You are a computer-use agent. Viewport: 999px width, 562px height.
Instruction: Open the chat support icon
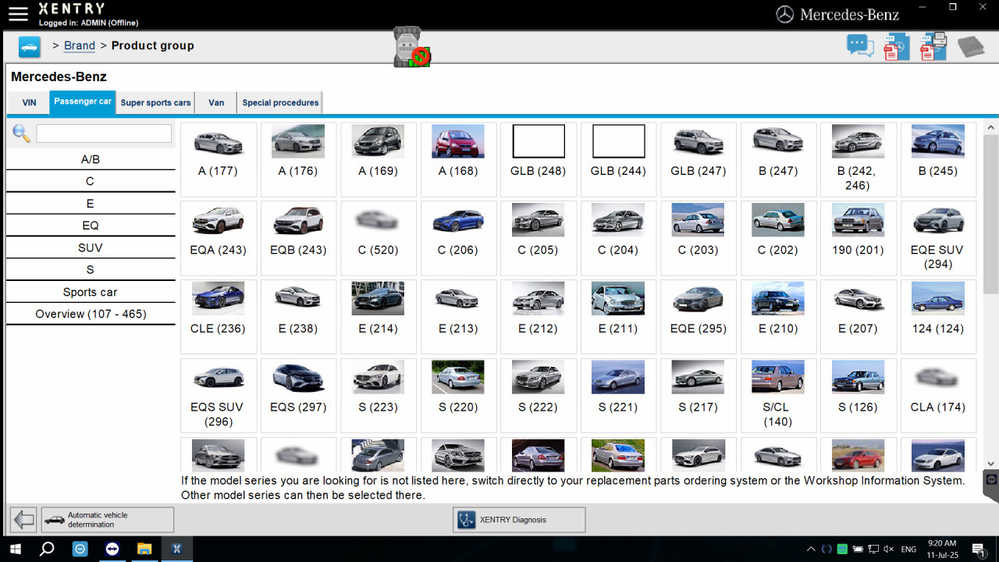coord(859,46)
